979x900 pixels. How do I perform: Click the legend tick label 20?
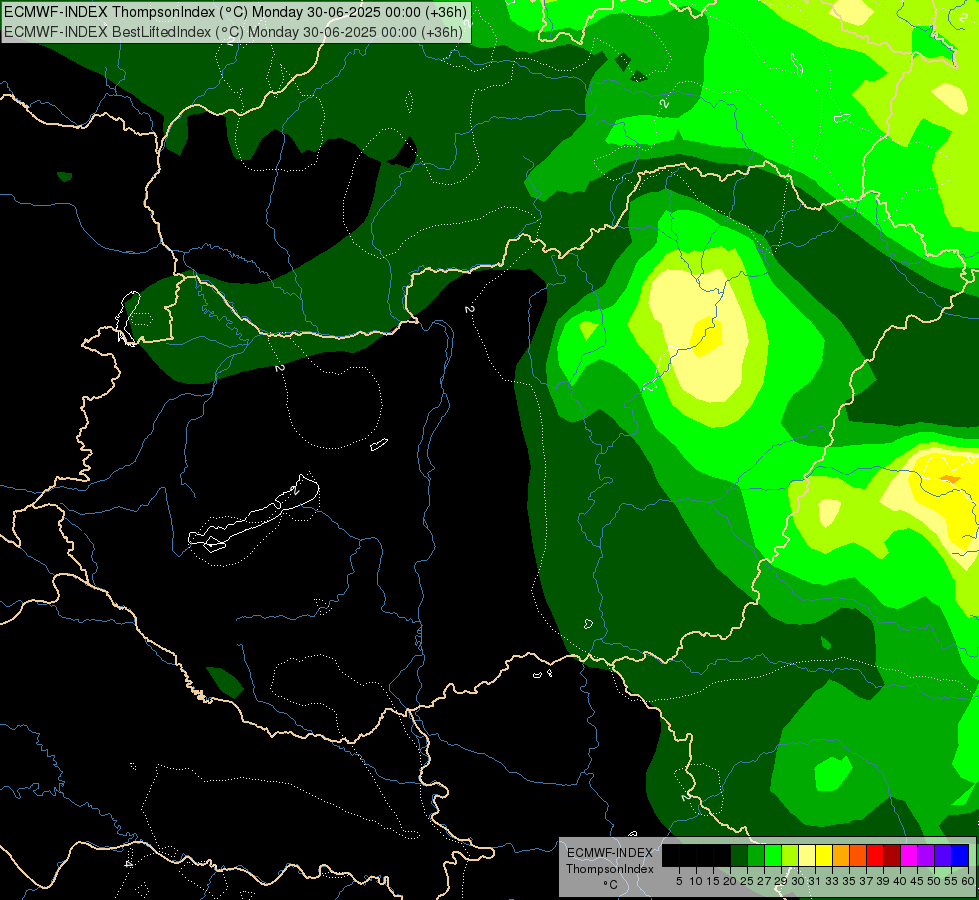pos(731,881)
